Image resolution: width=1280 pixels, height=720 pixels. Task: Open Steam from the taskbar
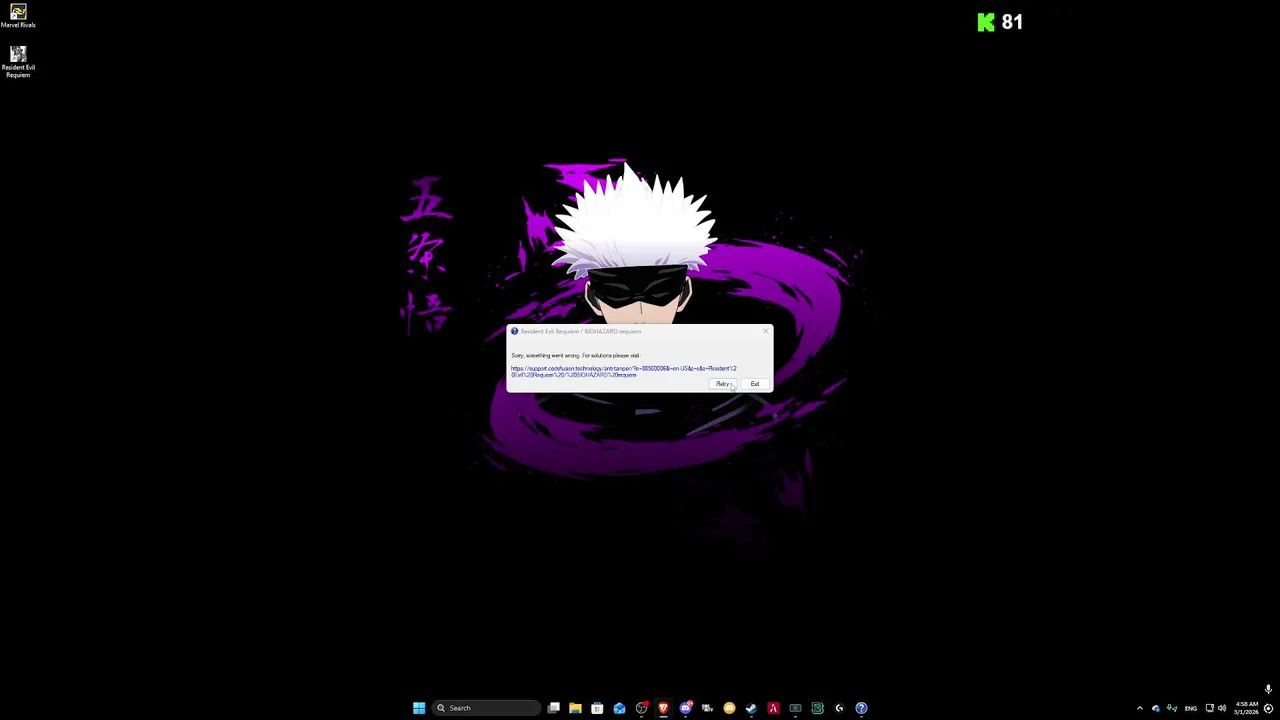tap(751, 708)
